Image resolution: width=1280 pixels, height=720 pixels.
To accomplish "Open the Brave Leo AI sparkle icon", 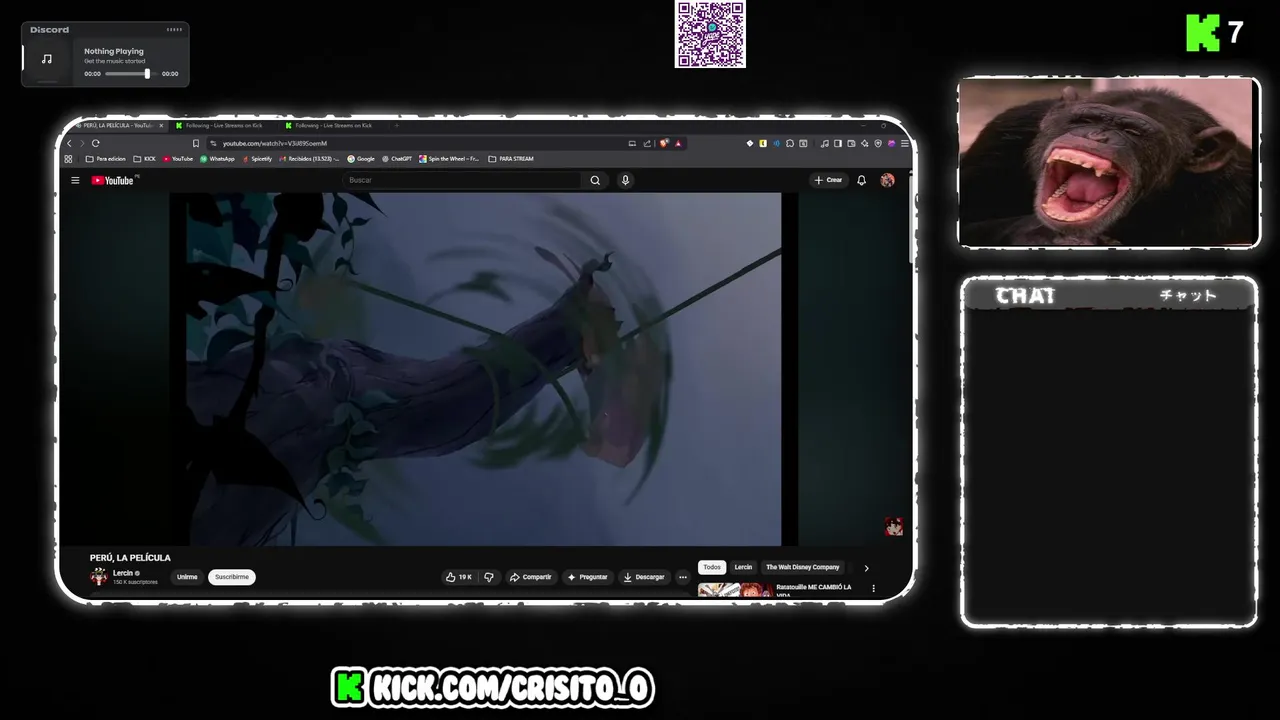I will pyautogui.click(x=865, y=143).
